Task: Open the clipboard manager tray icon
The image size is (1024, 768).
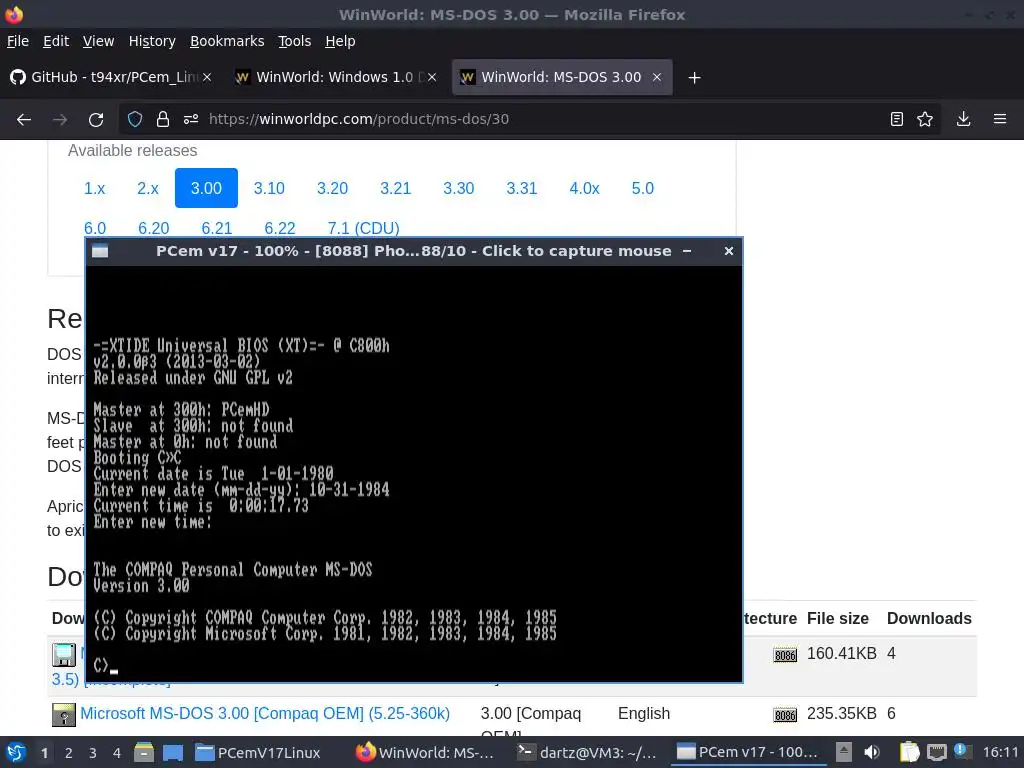Action: click(909, 752)
